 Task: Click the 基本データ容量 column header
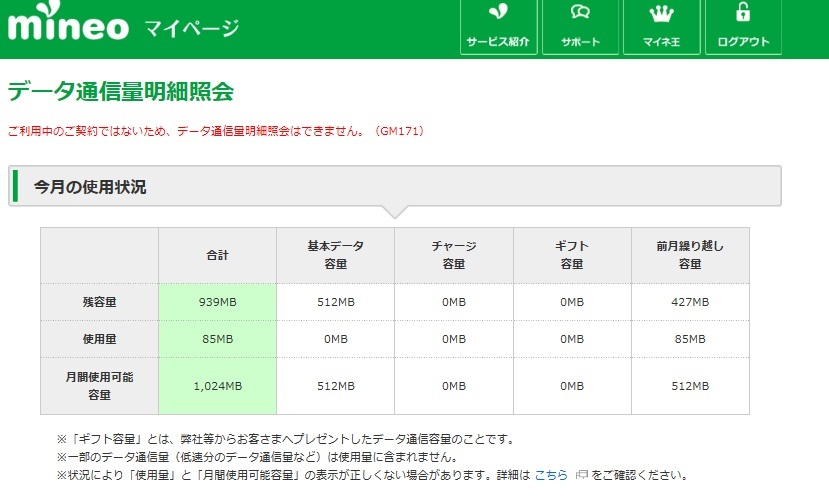pyautogui.click(x=335, y=255)
